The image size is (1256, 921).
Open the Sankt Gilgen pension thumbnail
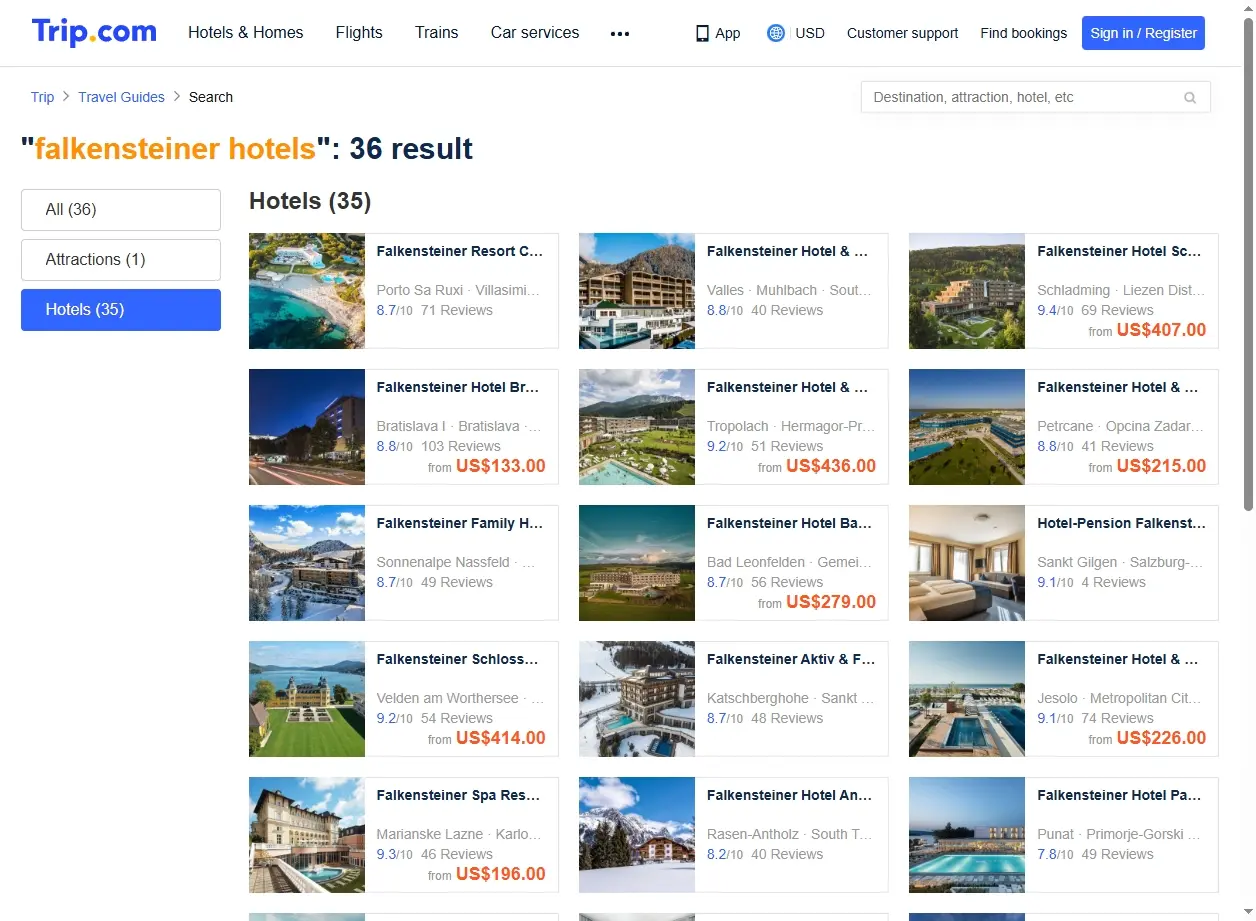click(967, 563)
